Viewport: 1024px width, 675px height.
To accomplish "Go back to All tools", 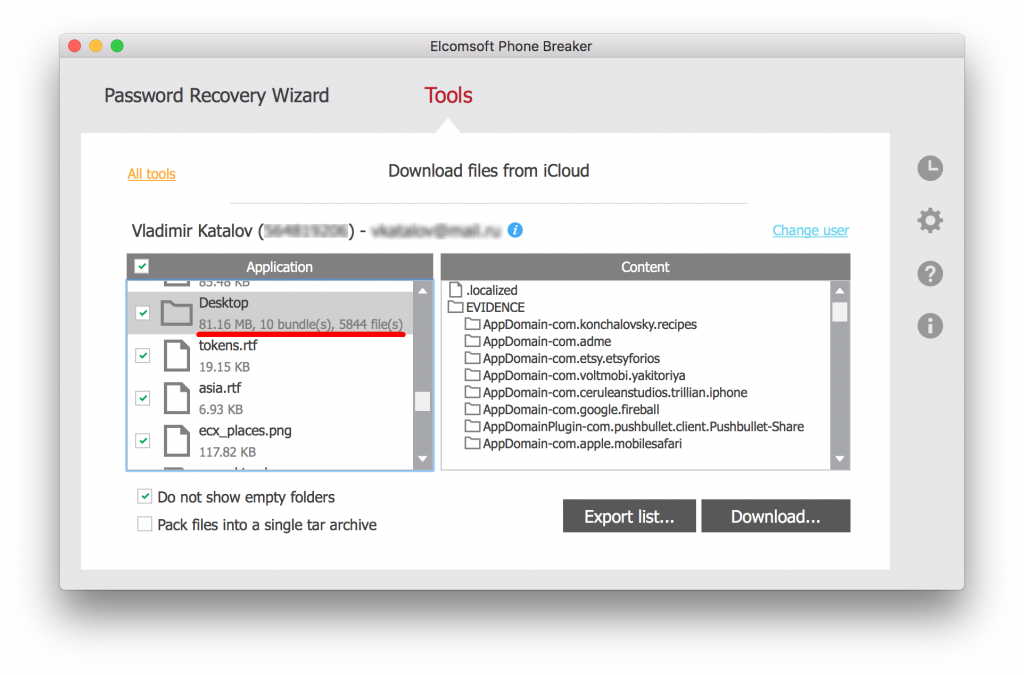I will pos(152,174).
